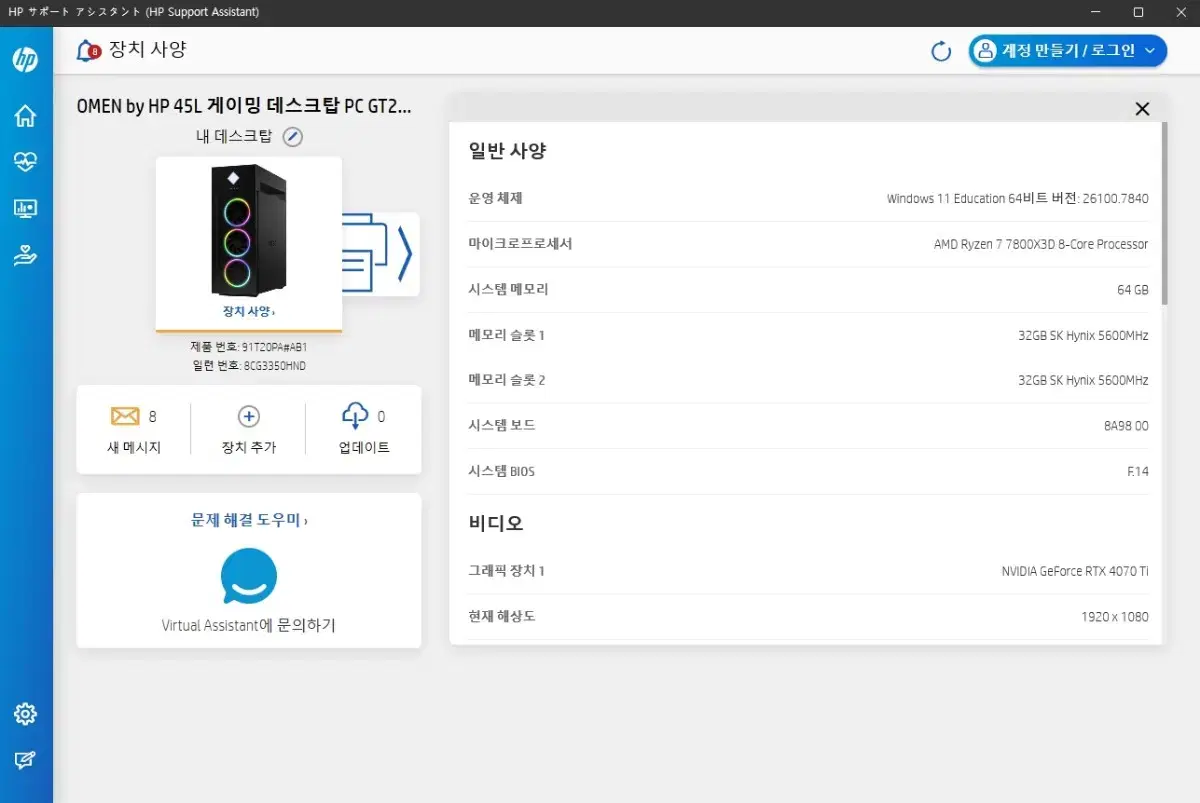Screen dimensions: 1200x803
Task: Open the HP logo in sidebar
Action: 25,59
